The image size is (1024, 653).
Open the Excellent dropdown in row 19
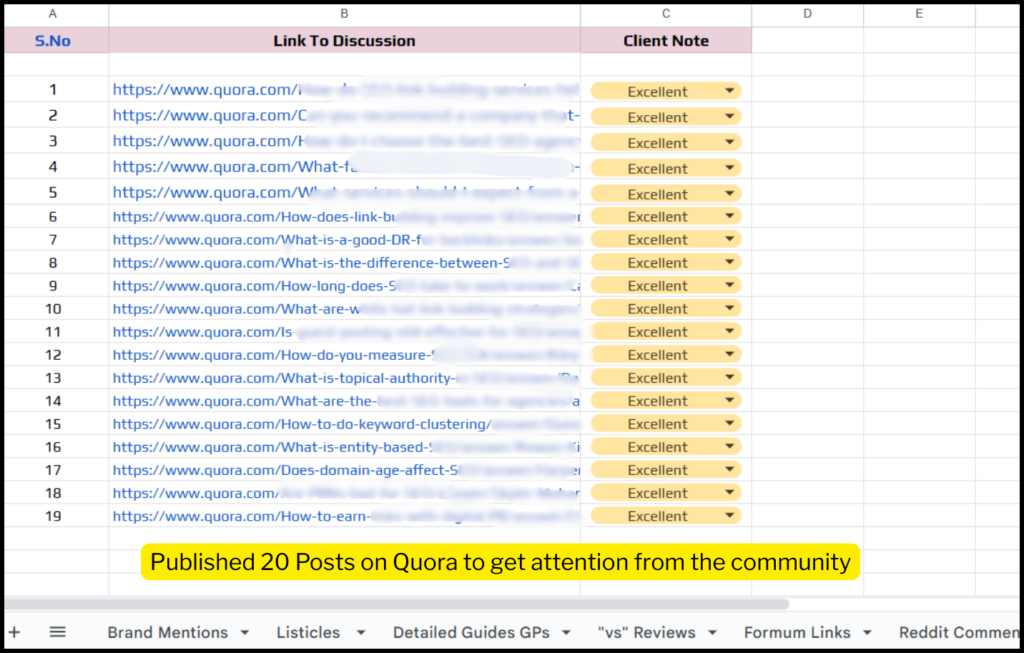click(666, 515)
